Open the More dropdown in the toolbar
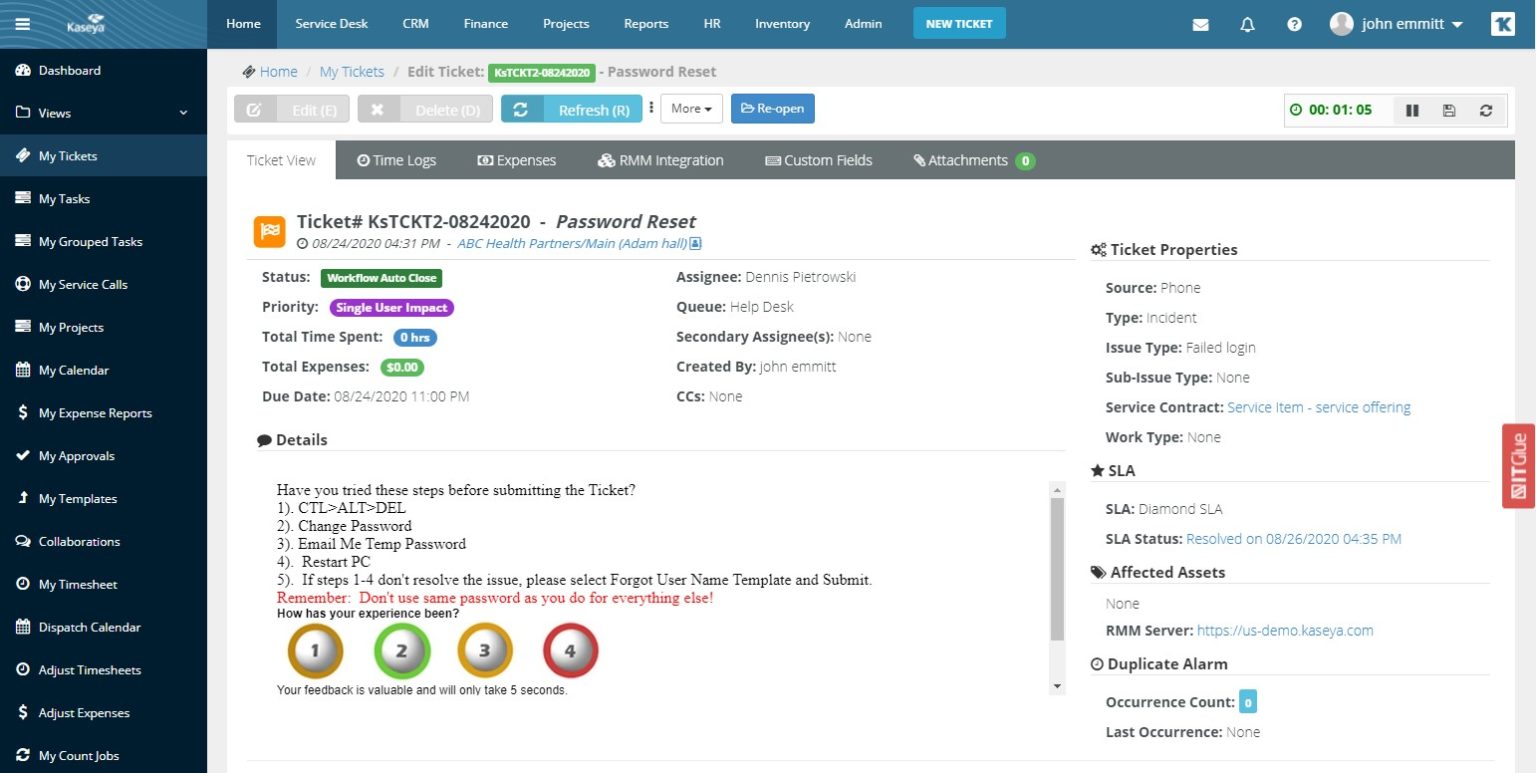 click(691, 109)
